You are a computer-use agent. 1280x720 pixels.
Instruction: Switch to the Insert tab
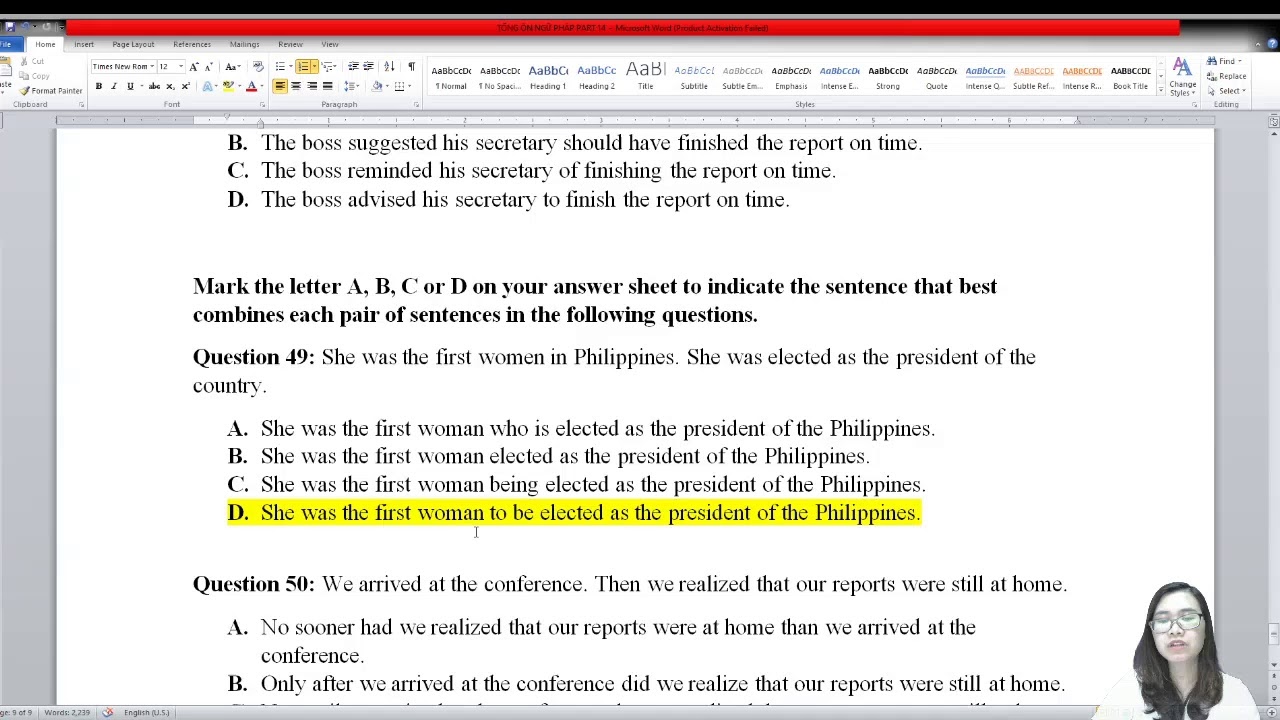click(83, 44)
